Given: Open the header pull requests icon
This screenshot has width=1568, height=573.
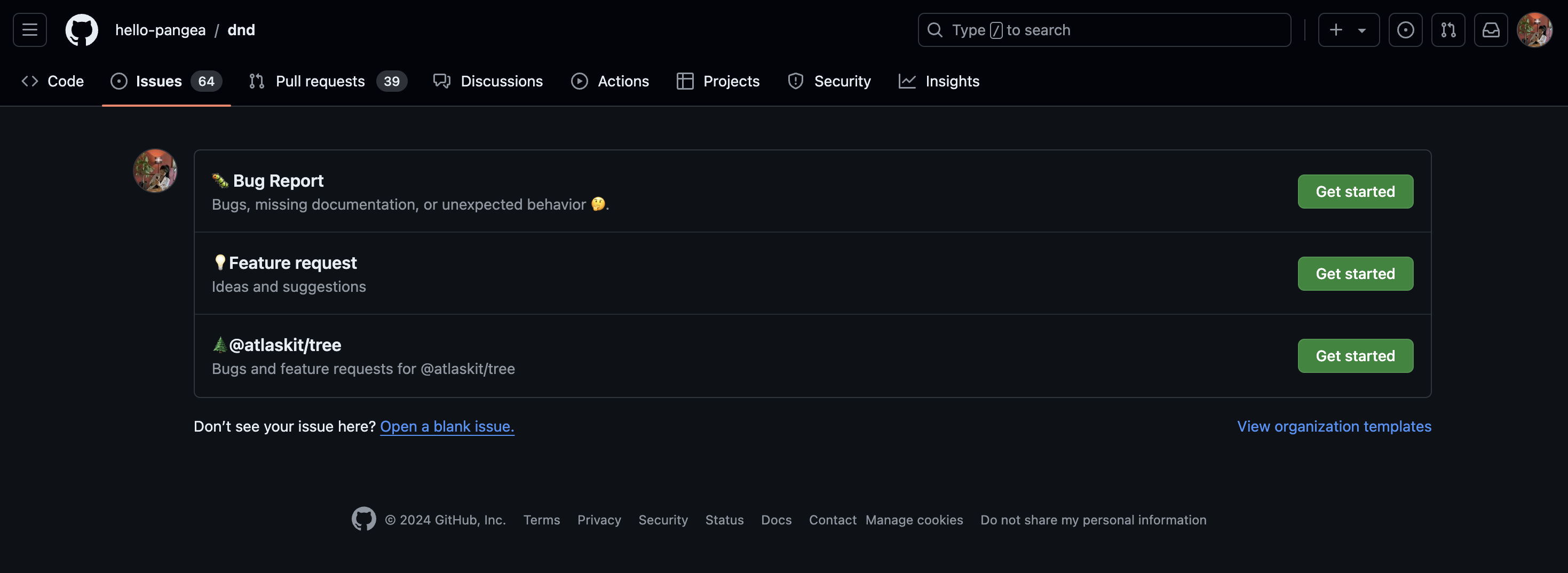Looking at the screenshot, I should click(1448, 30).
